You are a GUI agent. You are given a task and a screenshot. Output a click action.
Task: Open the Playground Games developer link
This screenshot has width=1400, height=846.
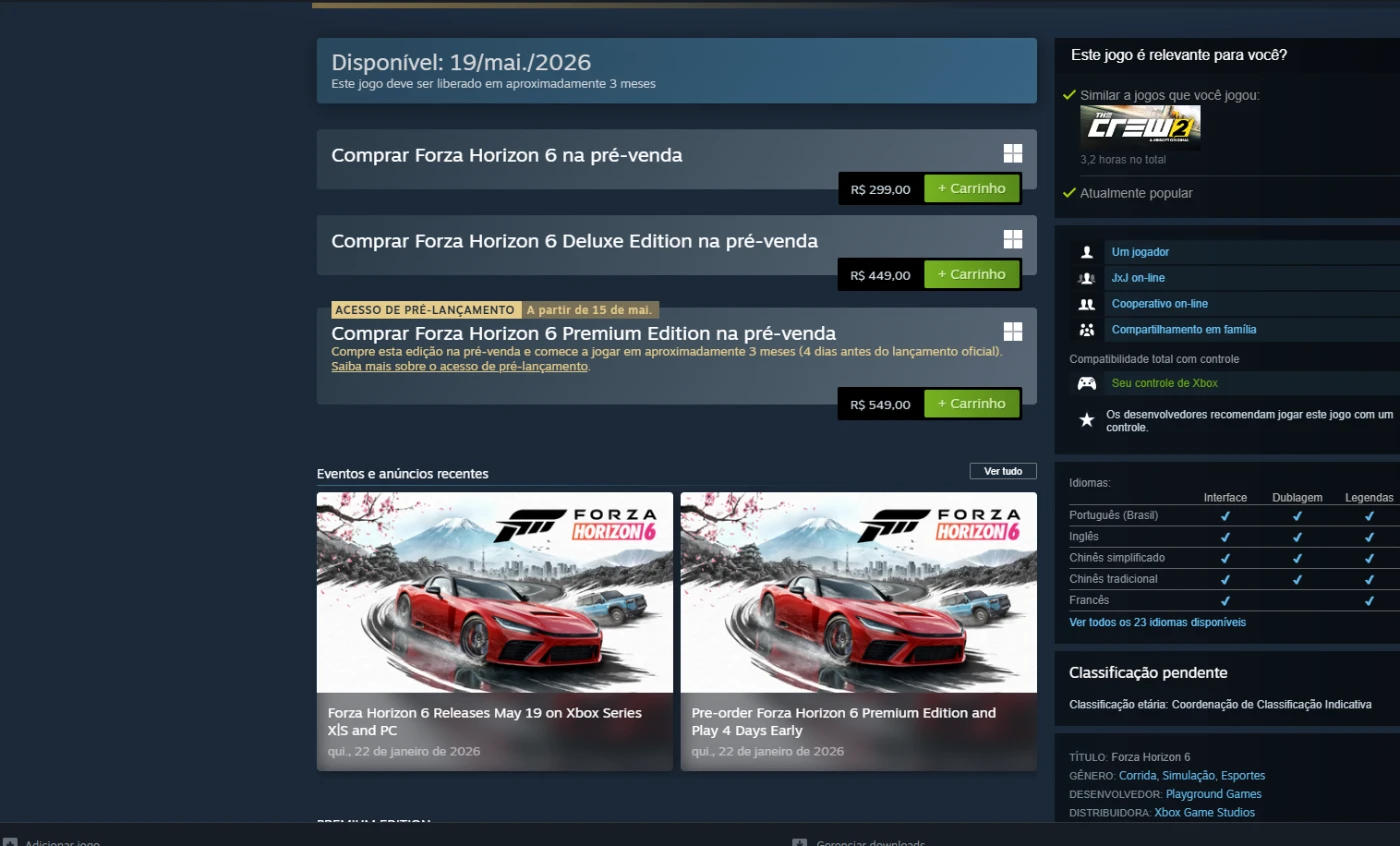(1213, 794)
